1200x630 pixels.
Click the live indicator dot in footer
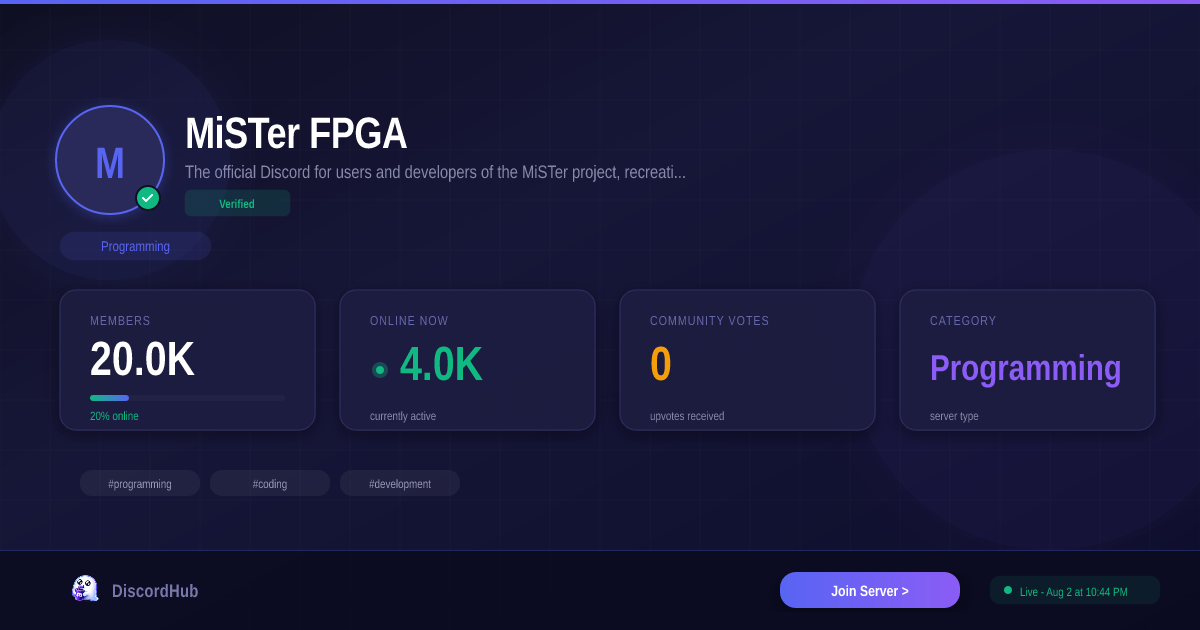click(1008, 590)
